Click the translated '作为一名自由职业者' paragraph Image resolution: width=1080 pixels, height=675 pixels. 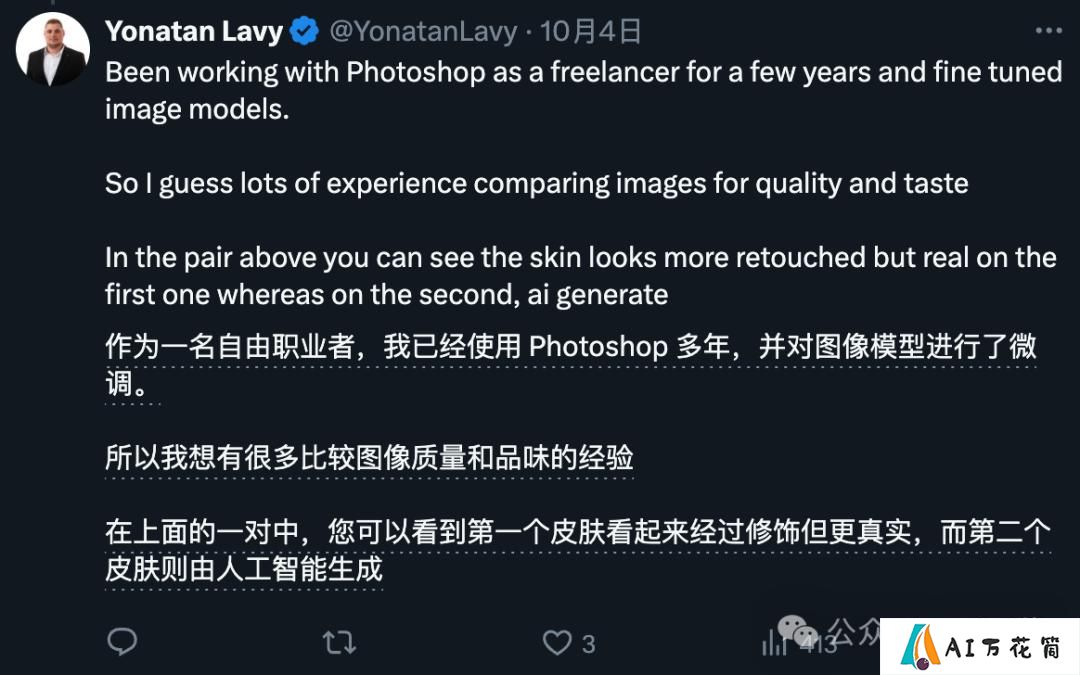point(570,364)
